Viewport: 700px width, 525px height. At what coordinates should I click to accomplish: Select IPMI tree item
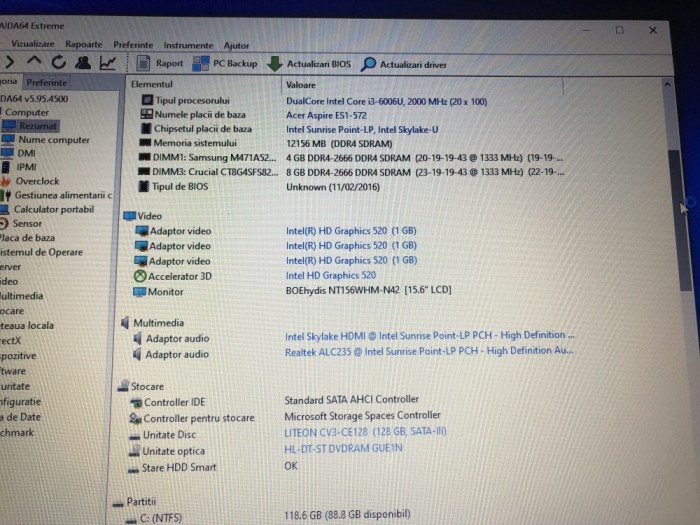tap(26, 167)
